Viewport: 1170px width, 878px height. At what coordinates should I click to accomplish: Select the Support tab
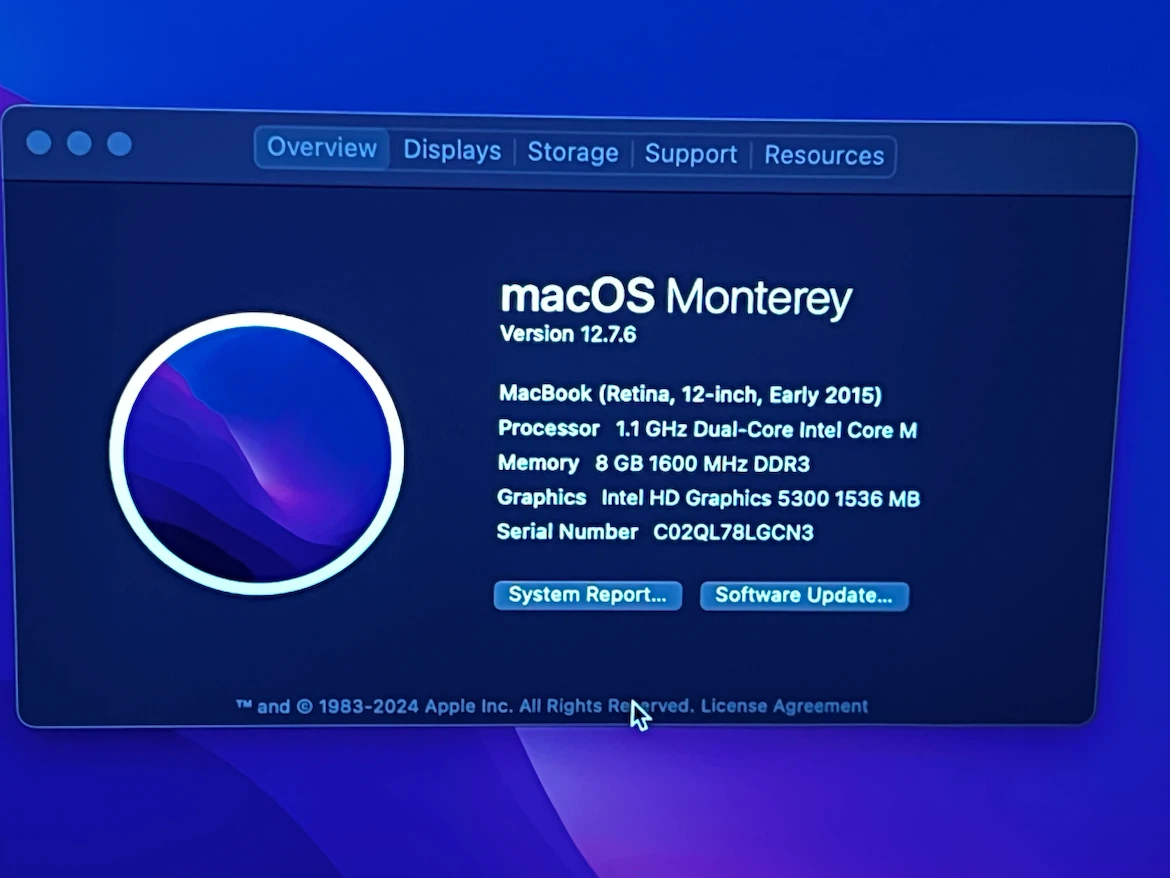coord(691,154)
